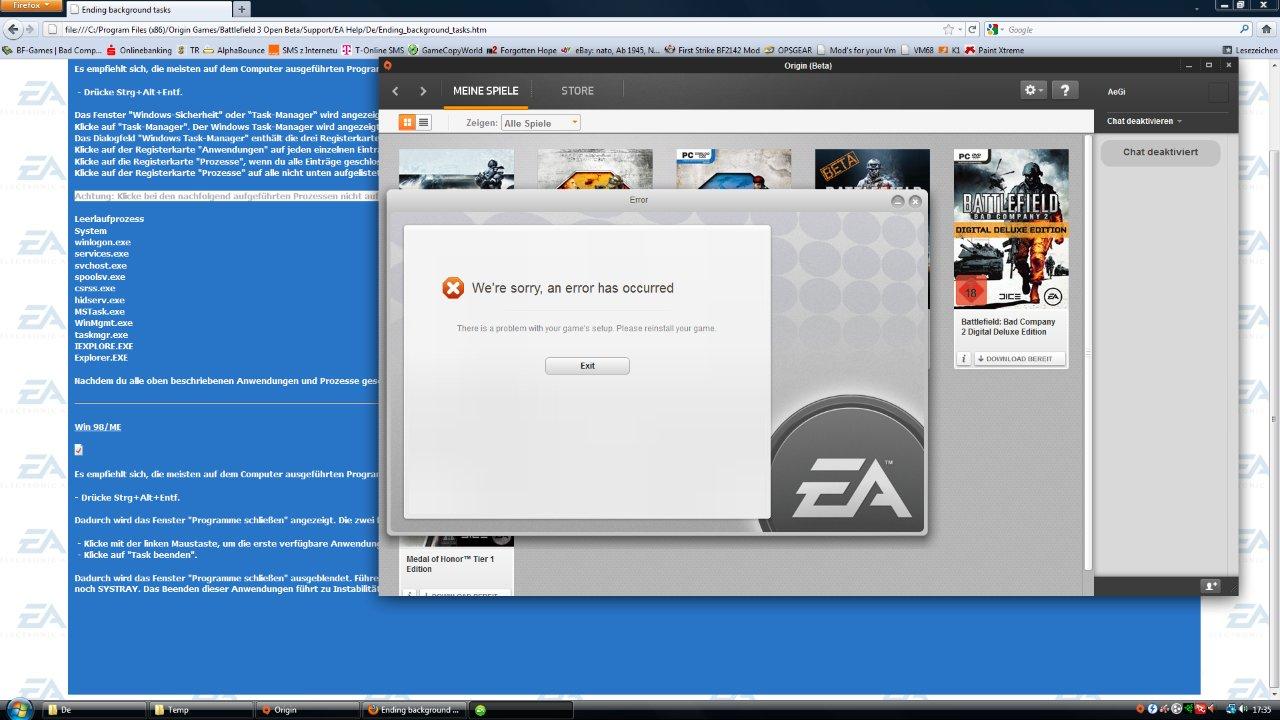The height and width of the screenshot is (720, 1280).
Task: Switch to grid view of games
Action: [407, 122]
